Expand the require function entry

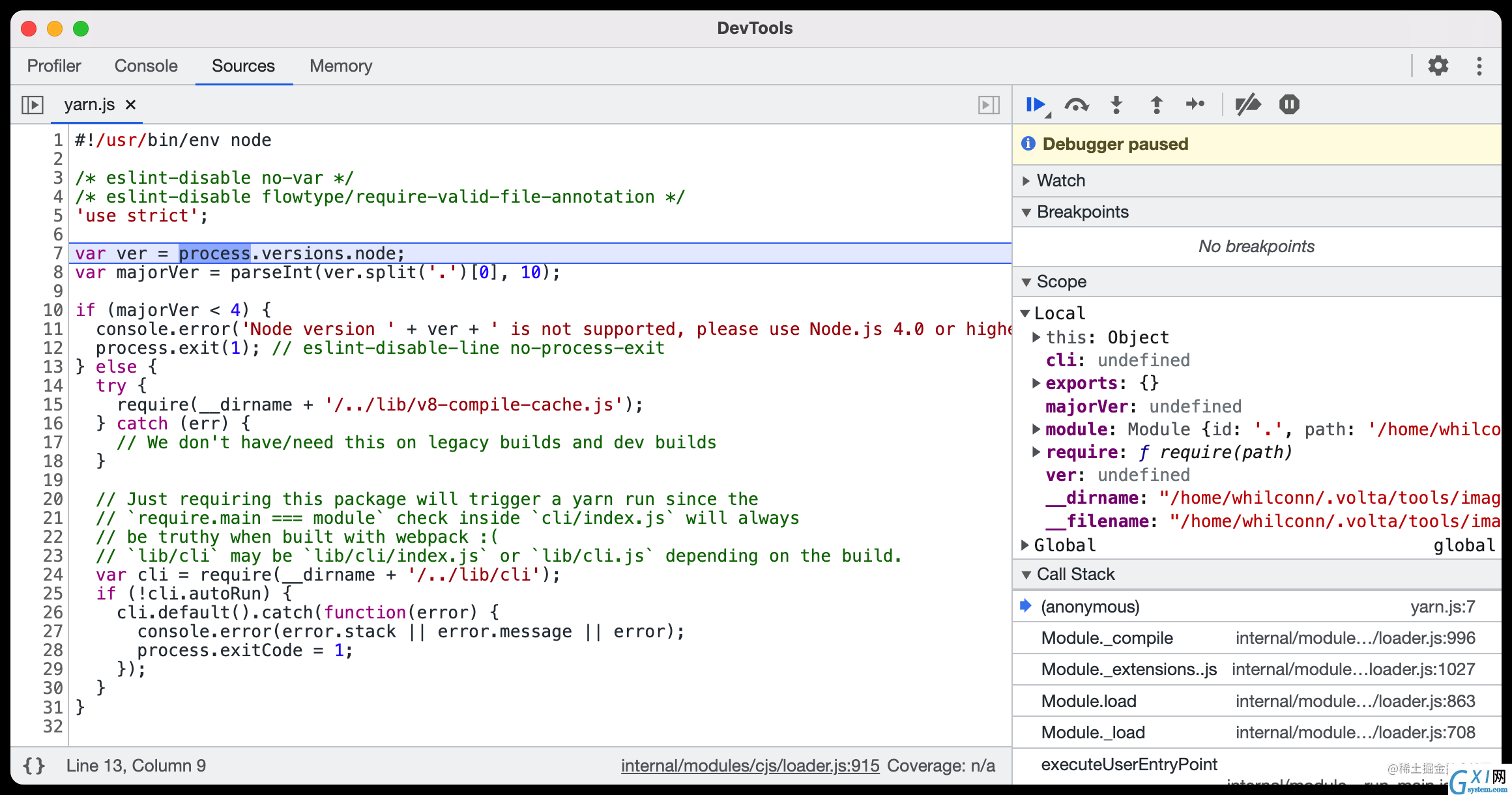1036,452
